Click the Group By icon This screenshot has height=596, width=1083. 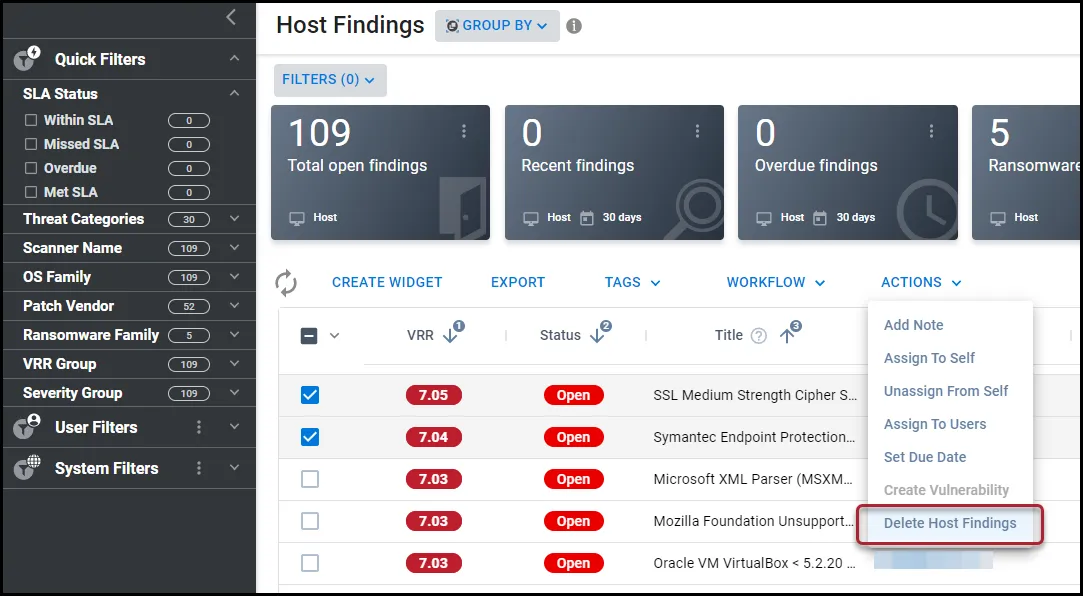tap(452, 26)
